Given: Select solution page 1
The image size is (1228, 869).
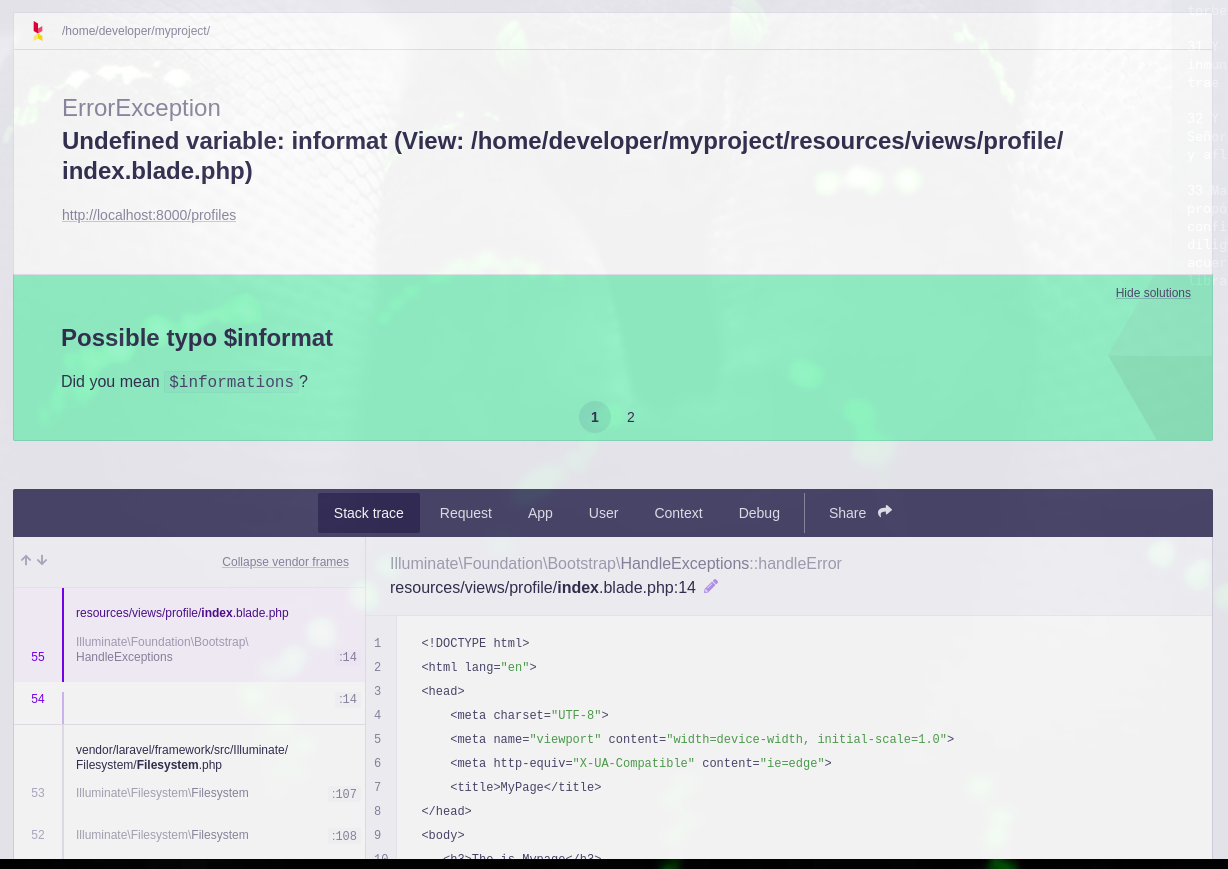Looking at the screenshot, I should (594, 417).
